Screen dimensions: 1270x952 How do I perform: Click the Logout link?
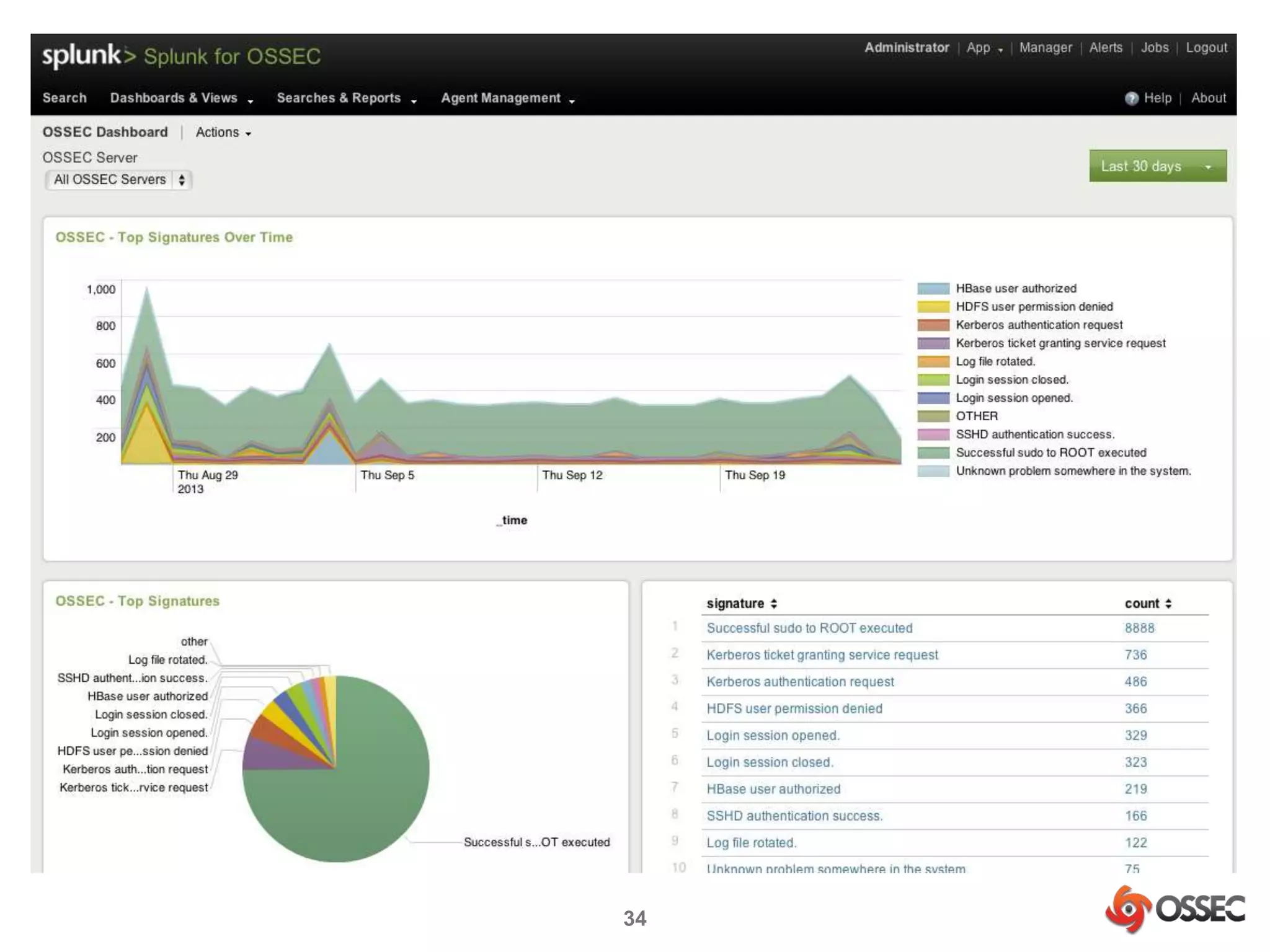click(x=1206, y=48)
